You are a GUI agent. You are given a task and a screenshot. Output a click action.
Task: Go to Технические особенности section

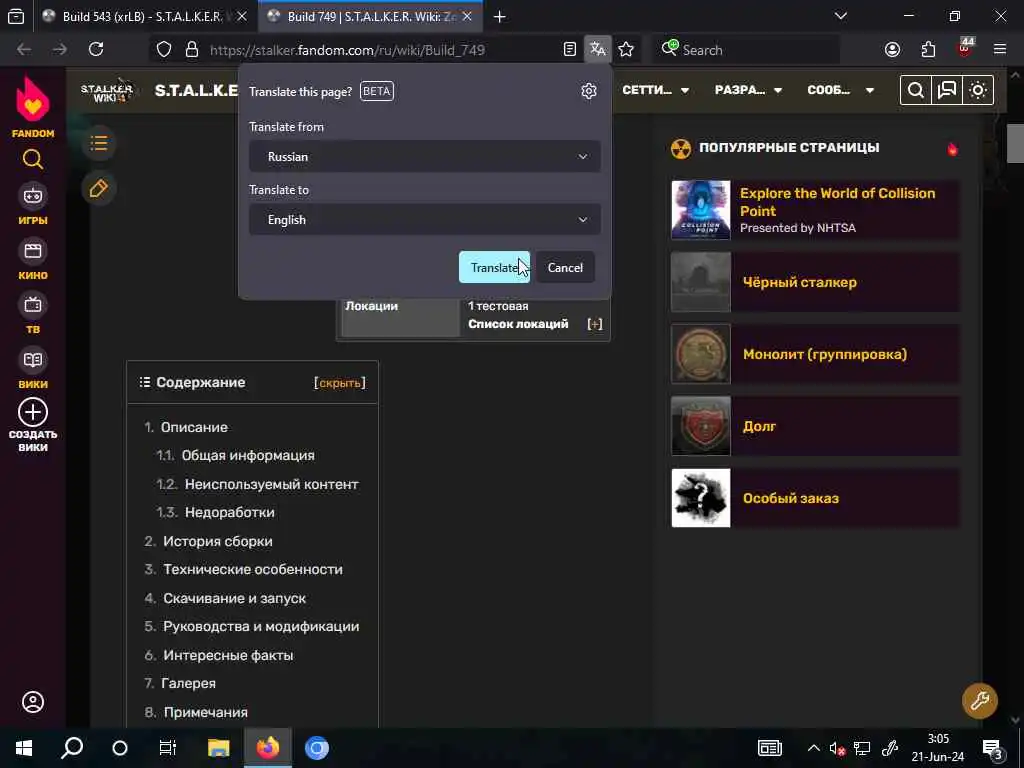click(253, 569)
